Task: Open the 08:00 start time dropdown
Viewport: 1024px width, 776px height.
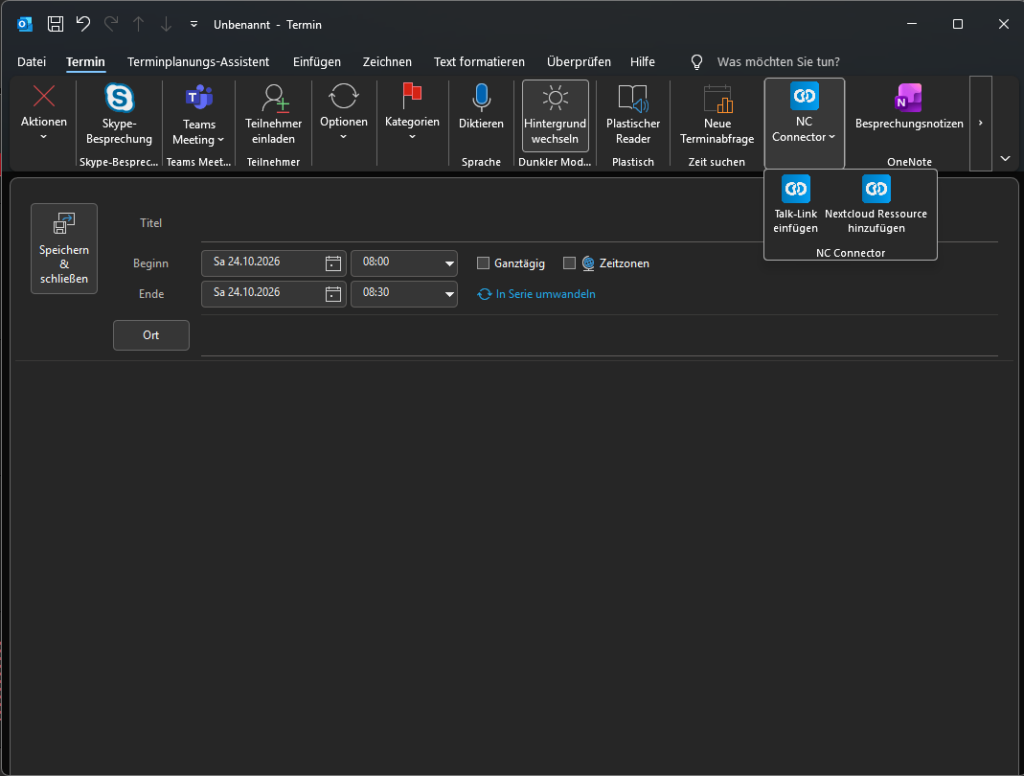Action: [x=449, y=263]
